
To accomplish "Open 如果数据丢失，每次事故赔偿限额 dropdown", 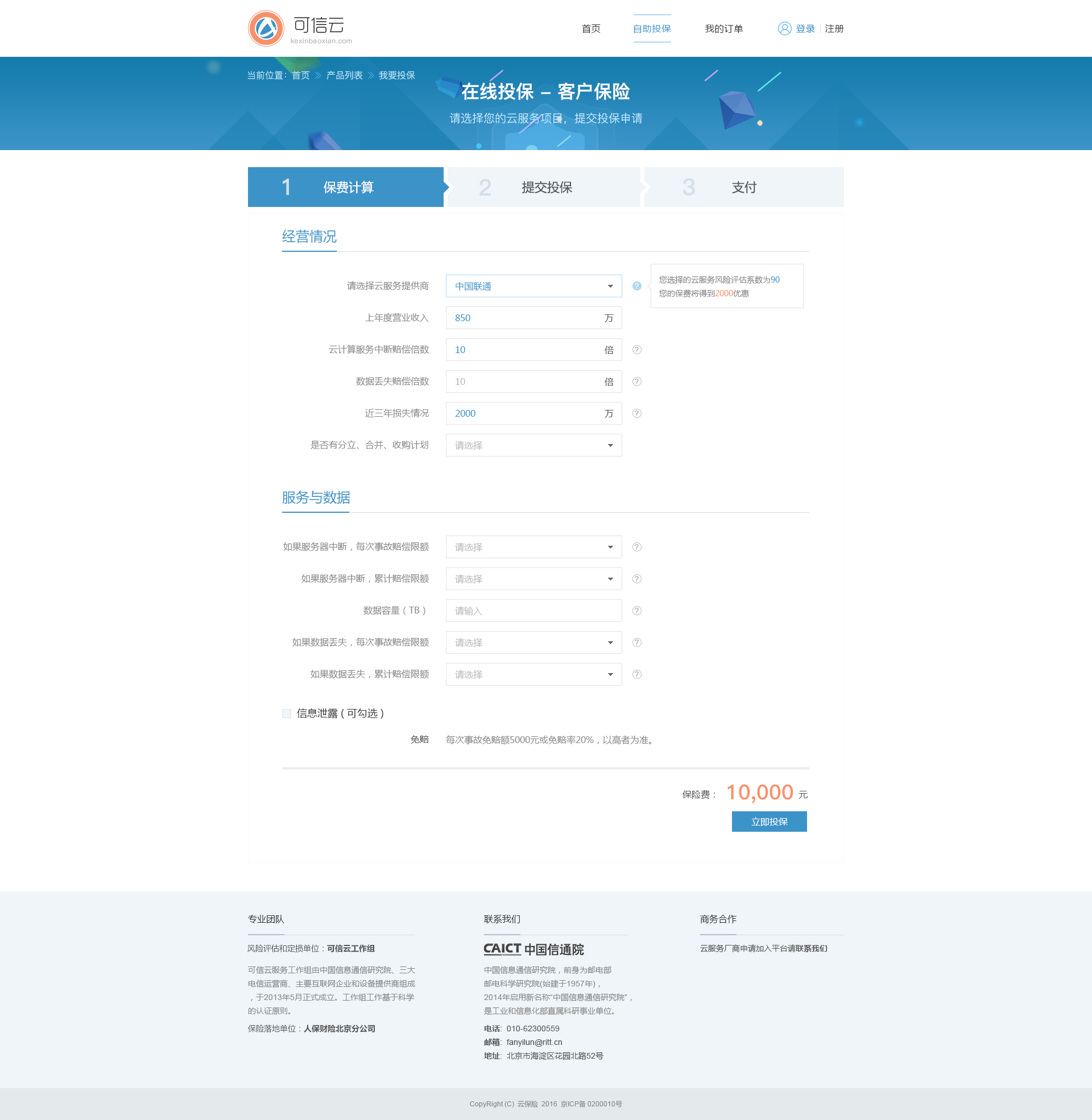I will (x=533, y=642).
